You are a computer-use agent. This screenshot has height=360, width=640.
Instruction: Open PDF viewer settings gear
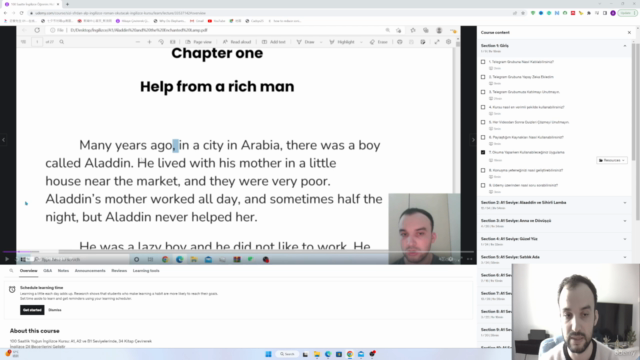[449, 42]
